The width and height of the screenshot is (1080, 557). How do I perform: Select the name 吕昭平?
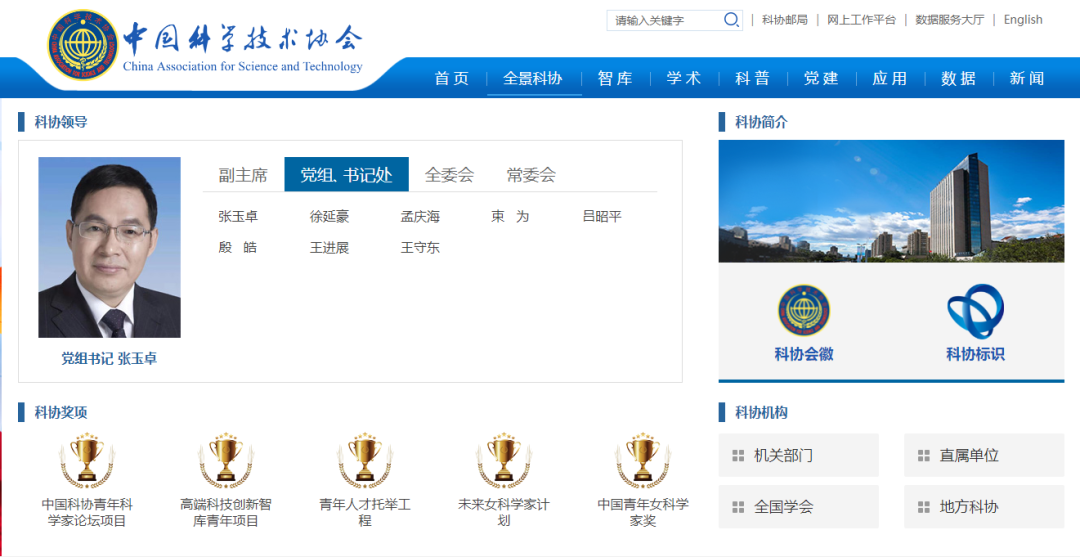(602, 217)
